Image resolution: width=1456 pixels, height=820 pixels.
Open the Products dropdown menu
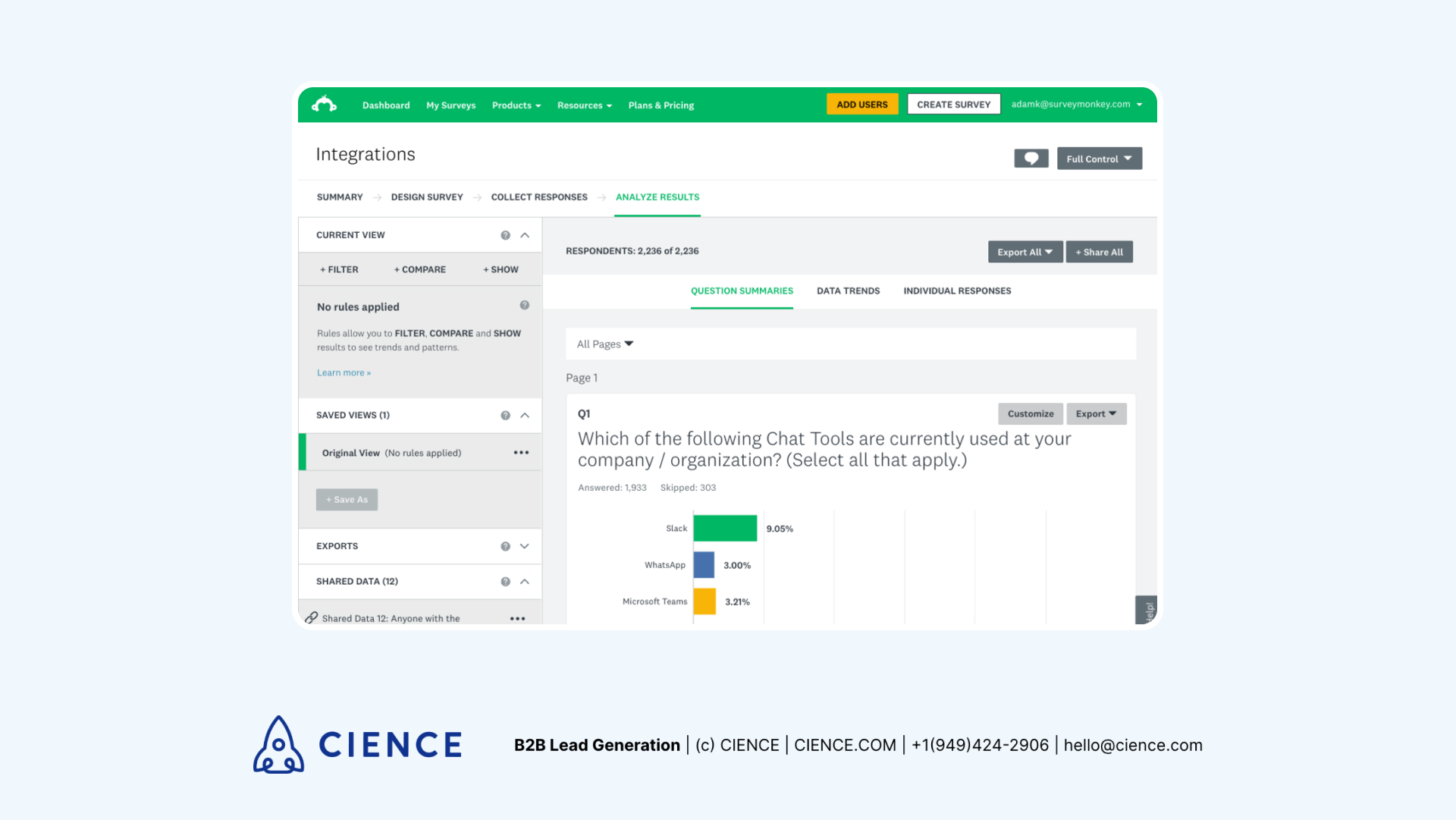point(516,105)
